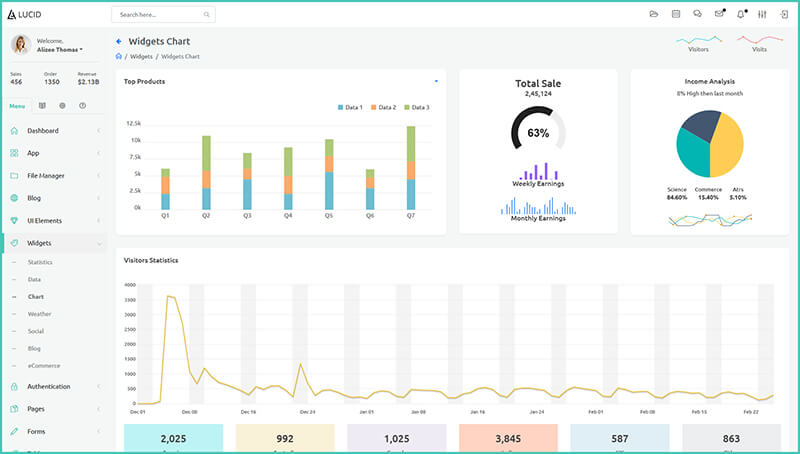This screenshot has width=800, height=454.
Task: Open the settings sliders icon in header
Action: pyautogui.click(x=763, y=14)
